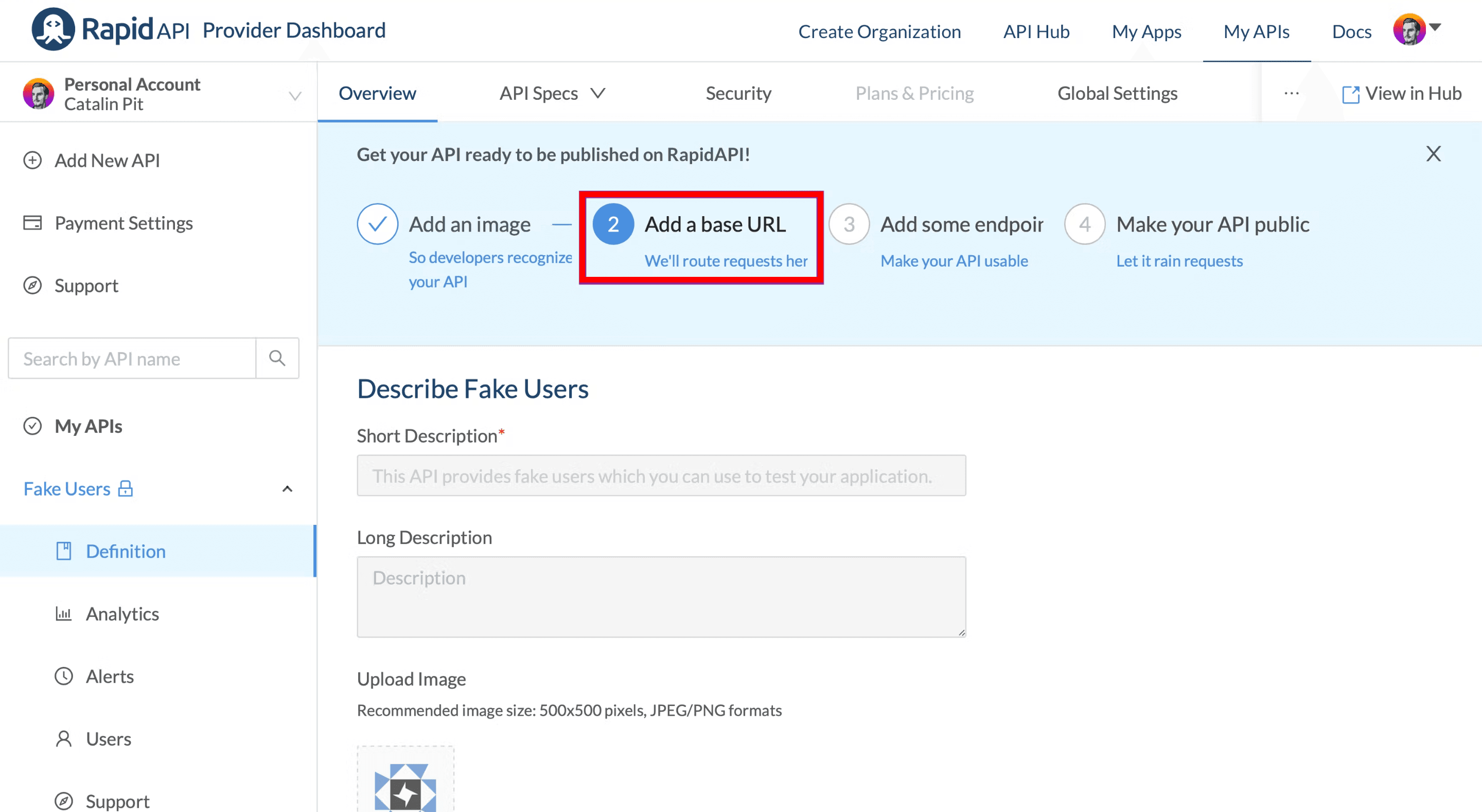Open the Analytics page
Screen dimensions: 1482x812
tap(122, 613)
